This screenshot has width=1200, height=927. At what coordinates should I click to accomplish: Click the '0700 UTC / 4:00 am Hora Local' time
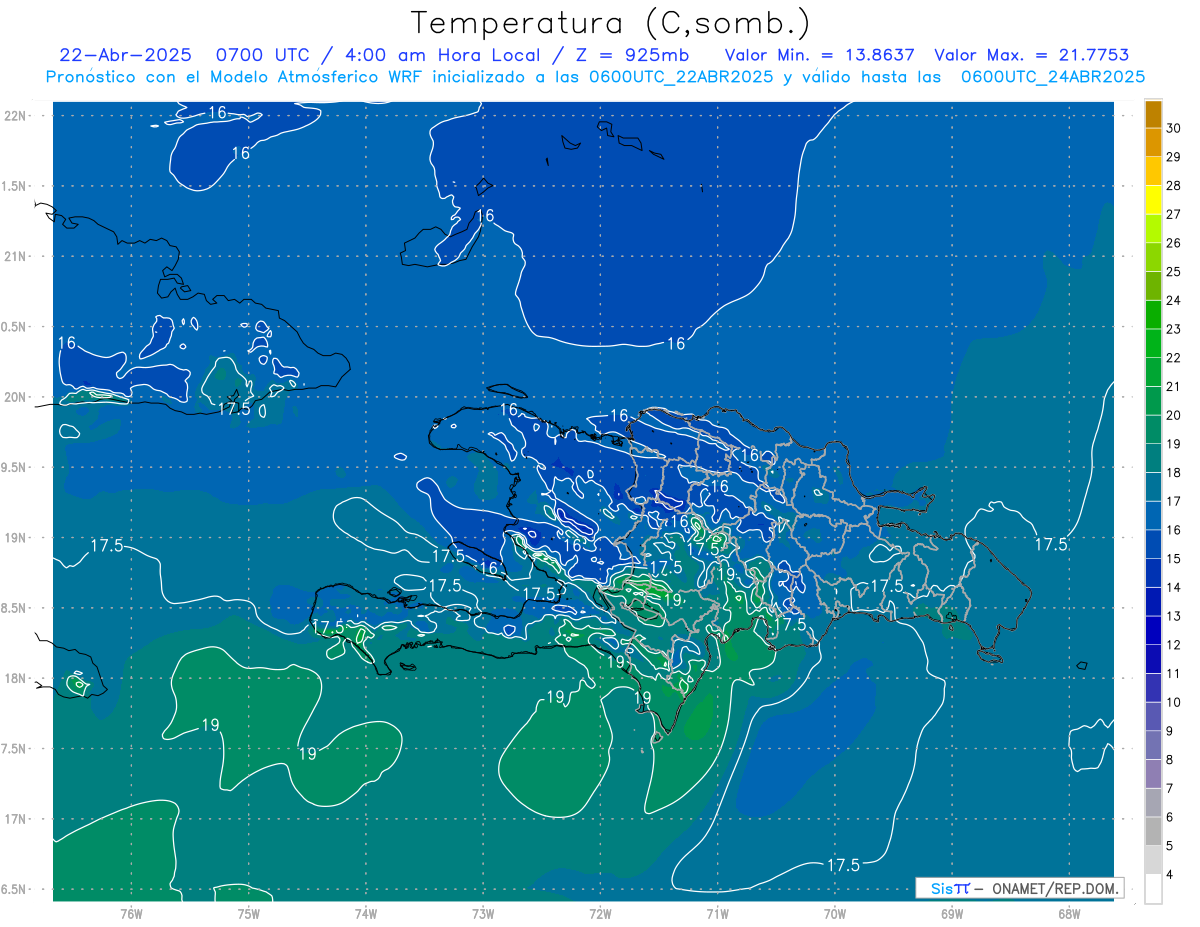[377, 55]
